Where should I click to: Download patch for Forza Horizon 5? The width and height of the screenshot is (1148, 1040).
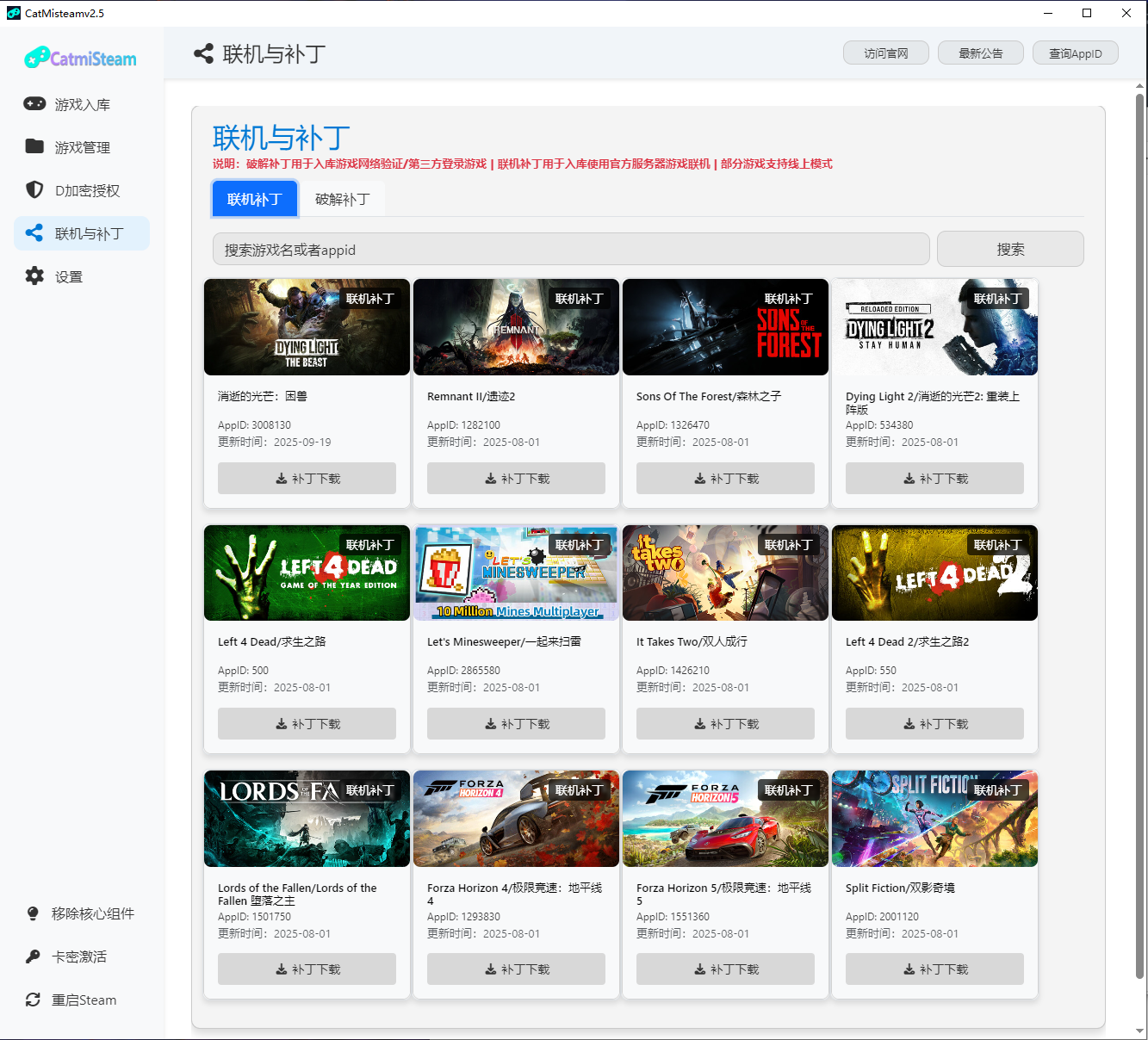point(725,969)
